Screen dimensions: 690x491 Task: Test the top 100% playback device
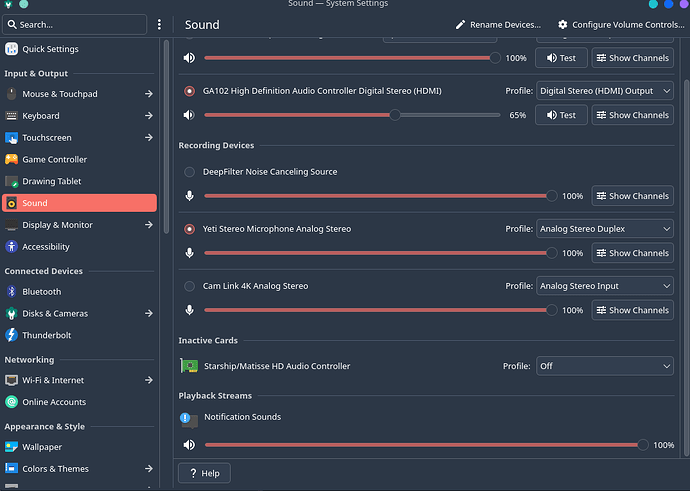coord(561,58)
